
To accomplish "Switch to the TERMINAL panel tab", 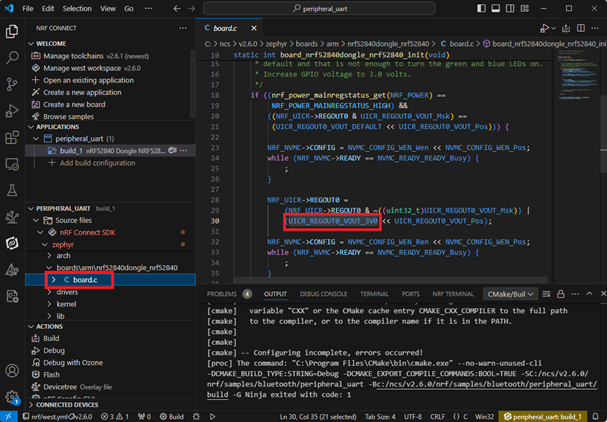I will 374,294.
